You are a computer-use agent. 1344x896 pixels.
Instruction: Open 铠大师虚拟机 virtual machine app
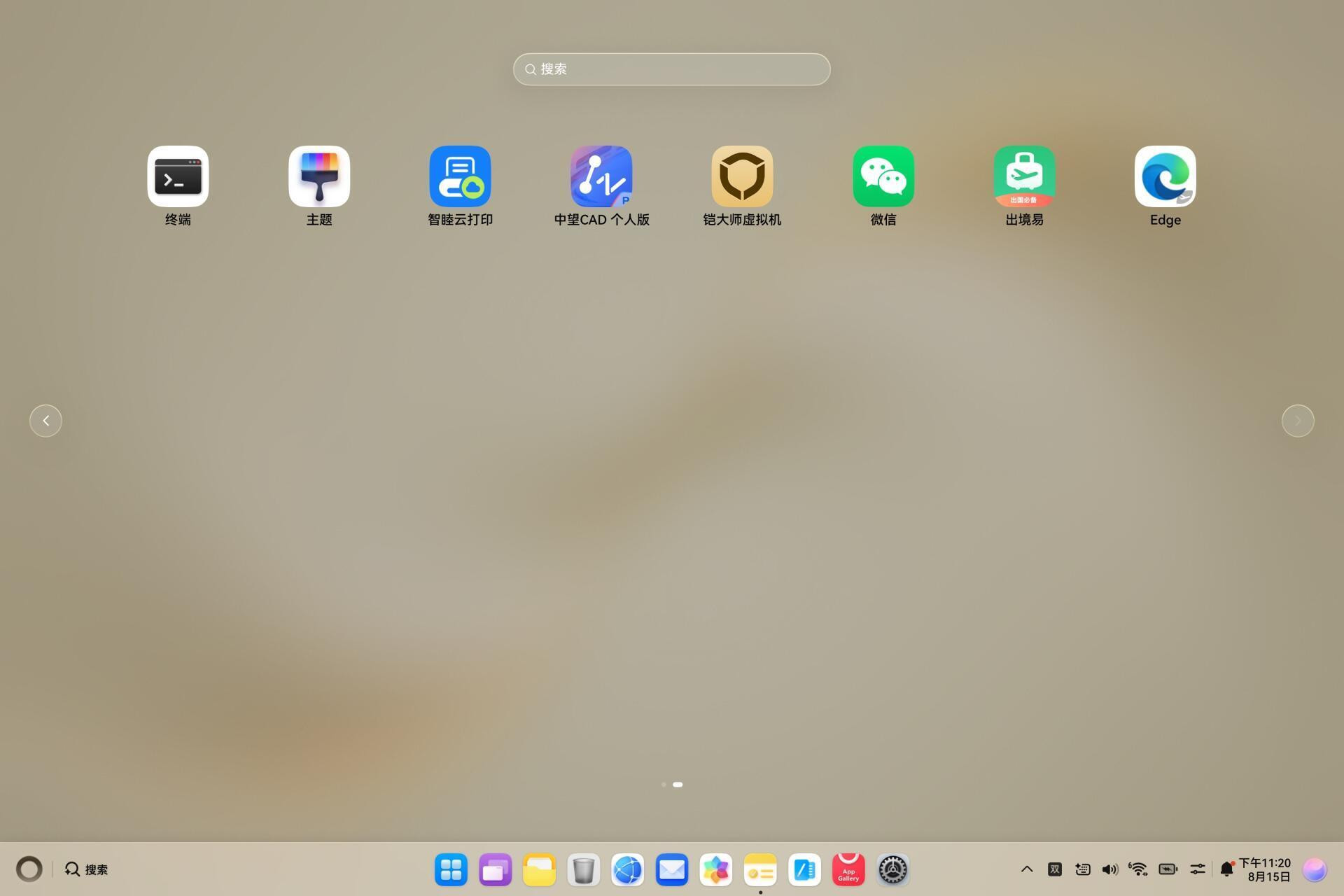pyautogui.click(x=742, y=176)
